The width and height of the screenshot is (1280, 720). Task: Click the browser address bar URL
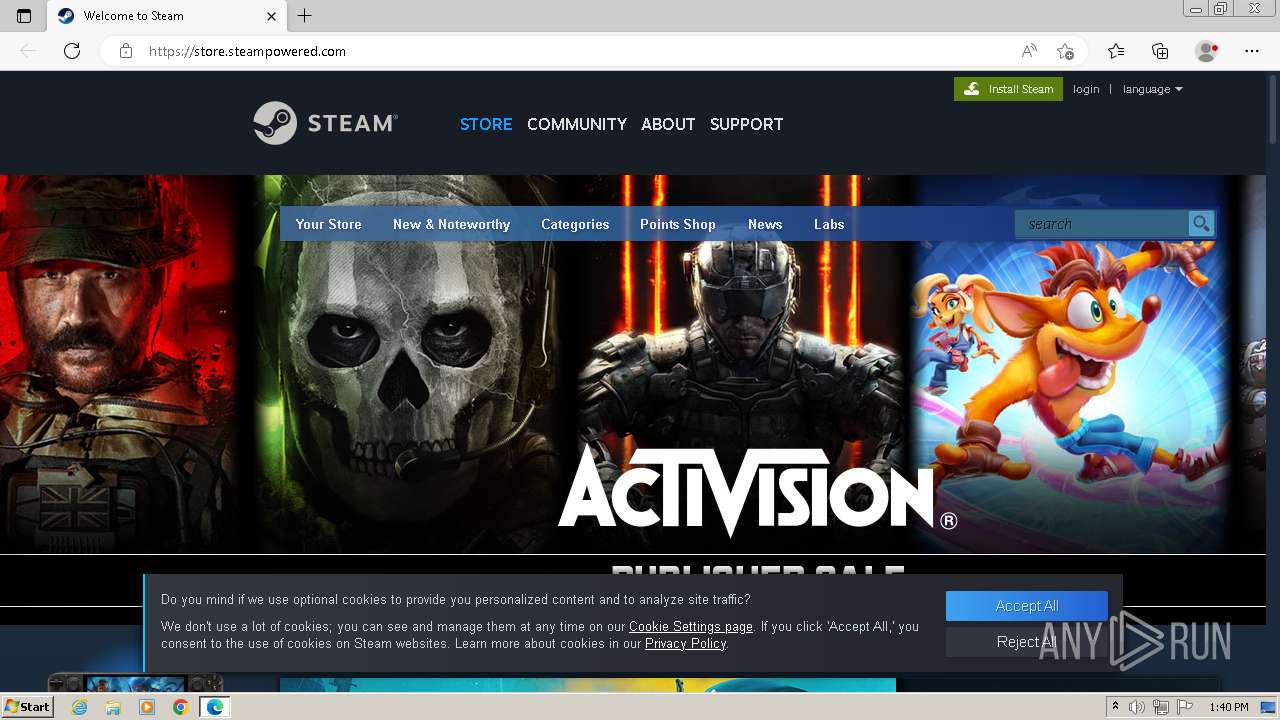[x=247, y=51]
